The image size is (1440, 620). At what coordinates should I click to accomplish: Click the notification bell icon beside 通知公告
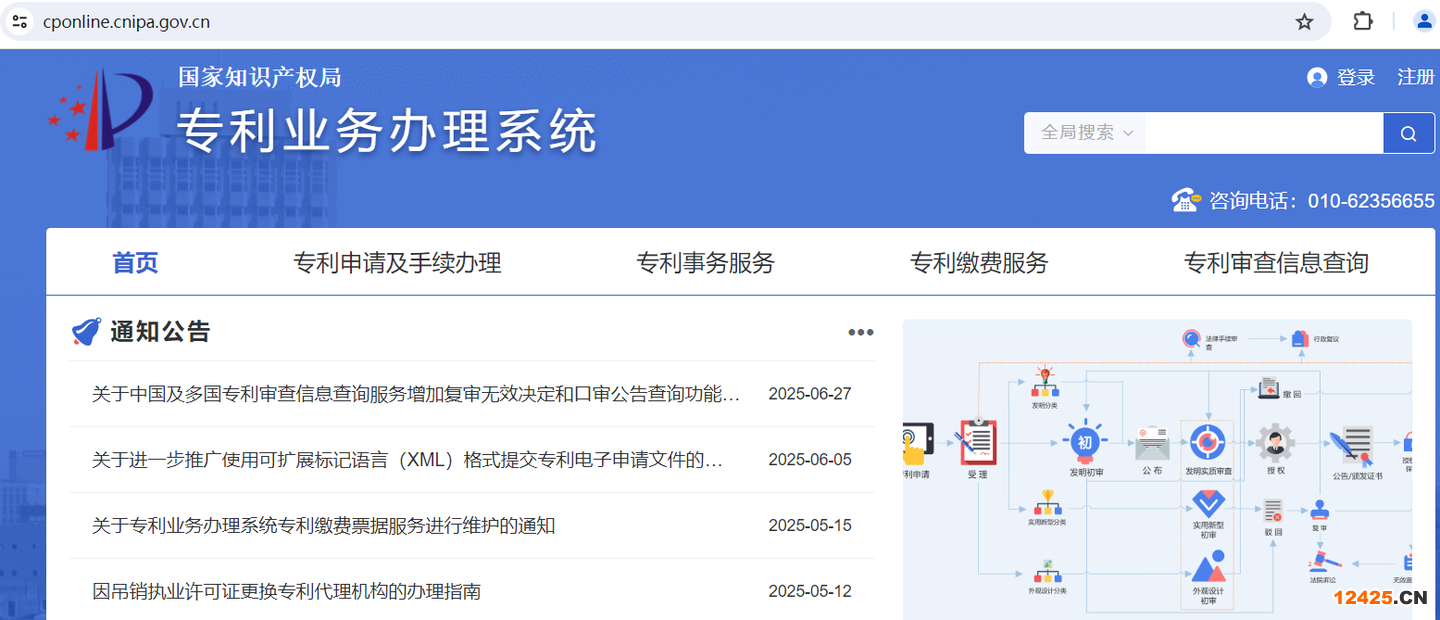pos(86,332)
